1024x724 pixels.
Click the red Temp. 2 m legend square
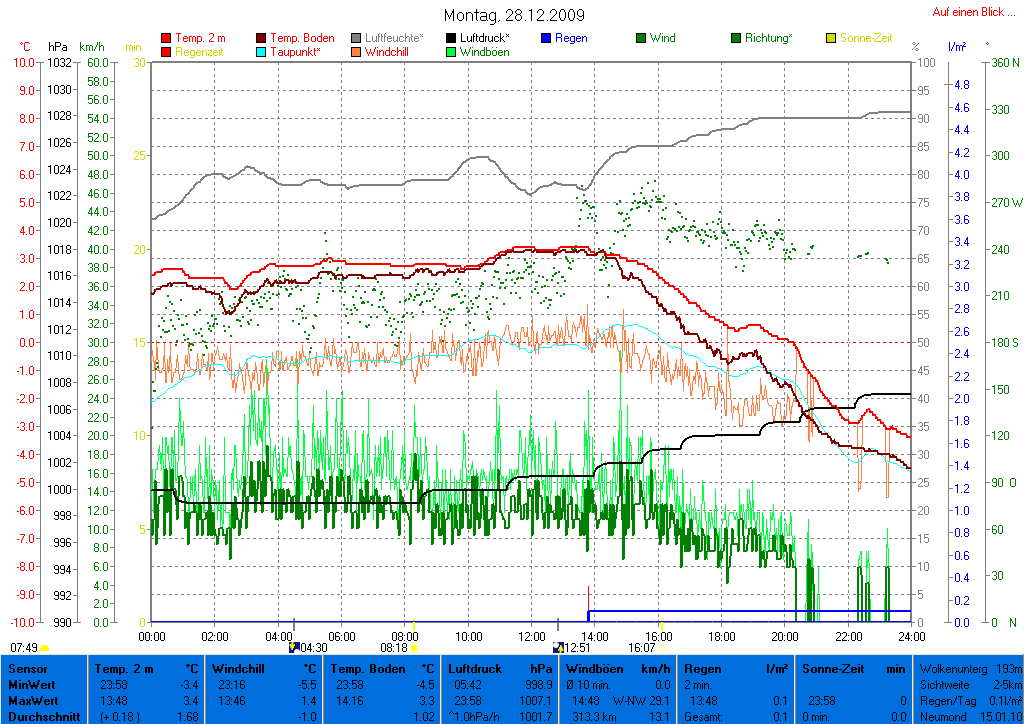tap(166, 38)
